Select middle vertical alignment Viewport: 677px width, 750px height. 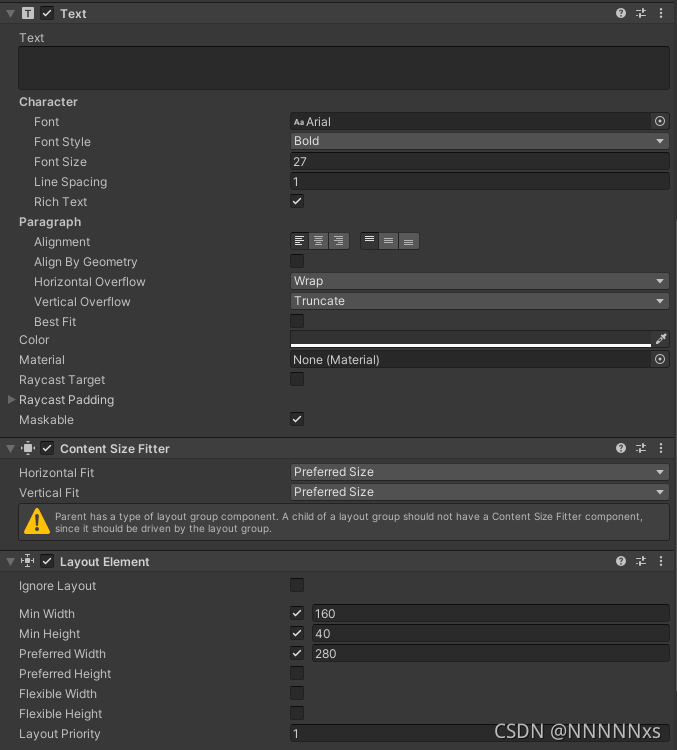tap(388, 241)
